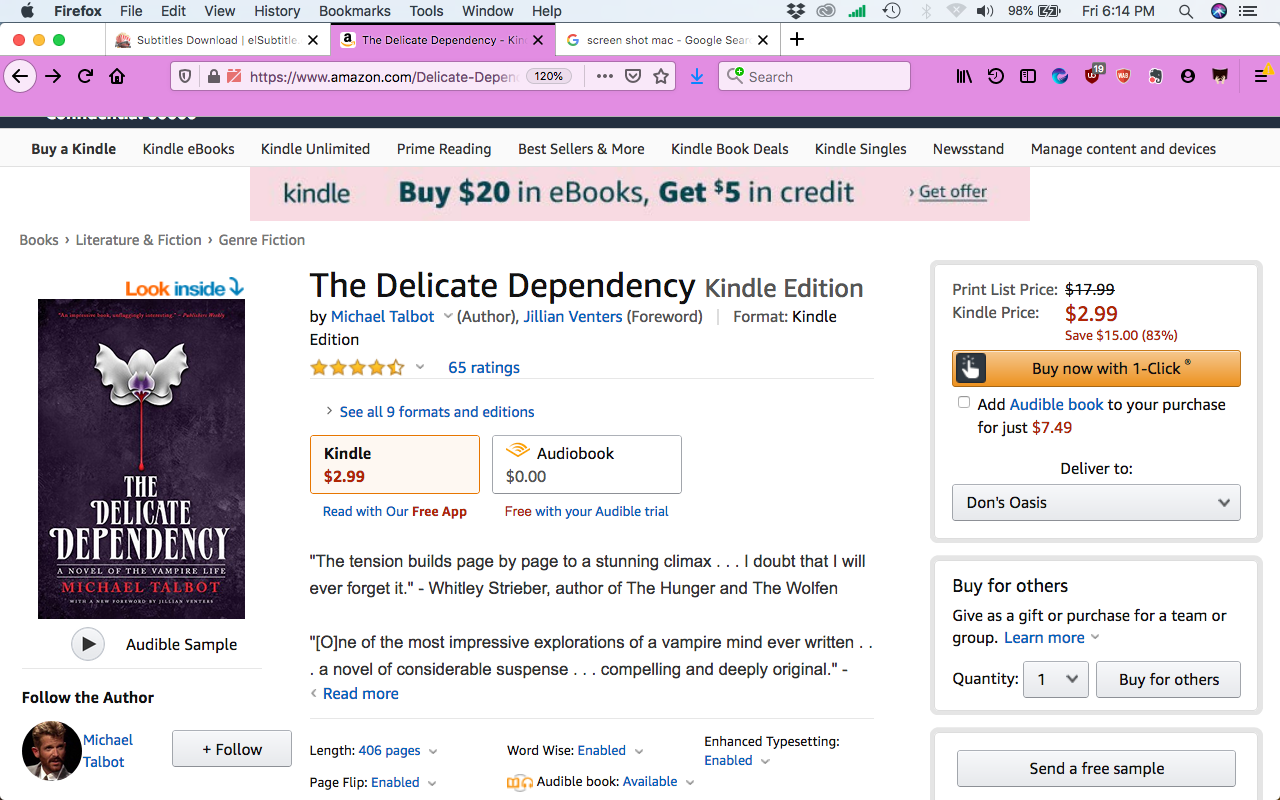Image resolution: width=1280 pixels, height=800 pixels.
Task: Open the Bookmarks menu in the menu bar
Action: [354, 11]
